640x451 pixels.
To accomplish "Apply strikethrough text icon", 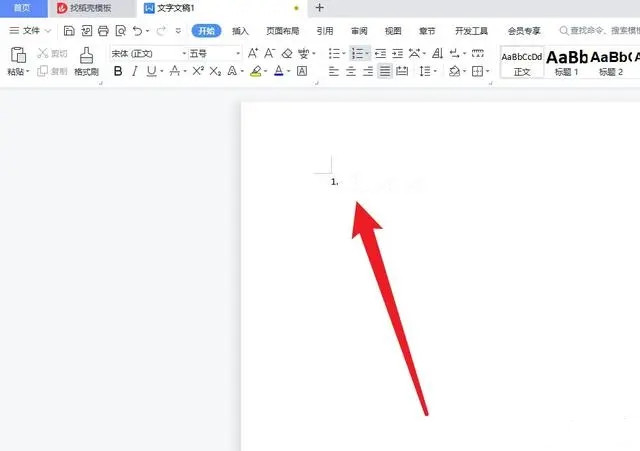I will tap(175, 71).
